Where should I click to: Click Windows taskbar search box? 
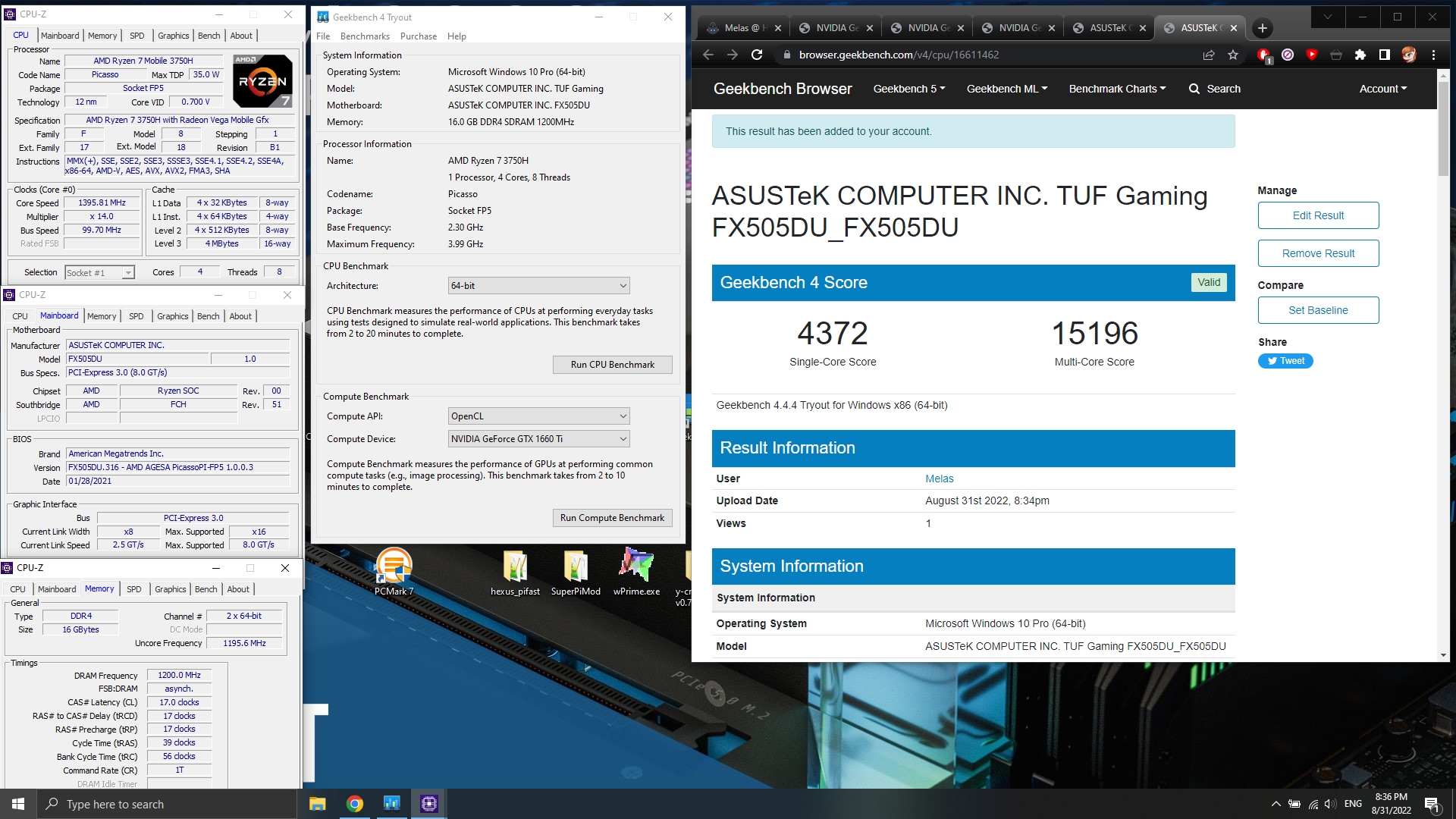167,804
